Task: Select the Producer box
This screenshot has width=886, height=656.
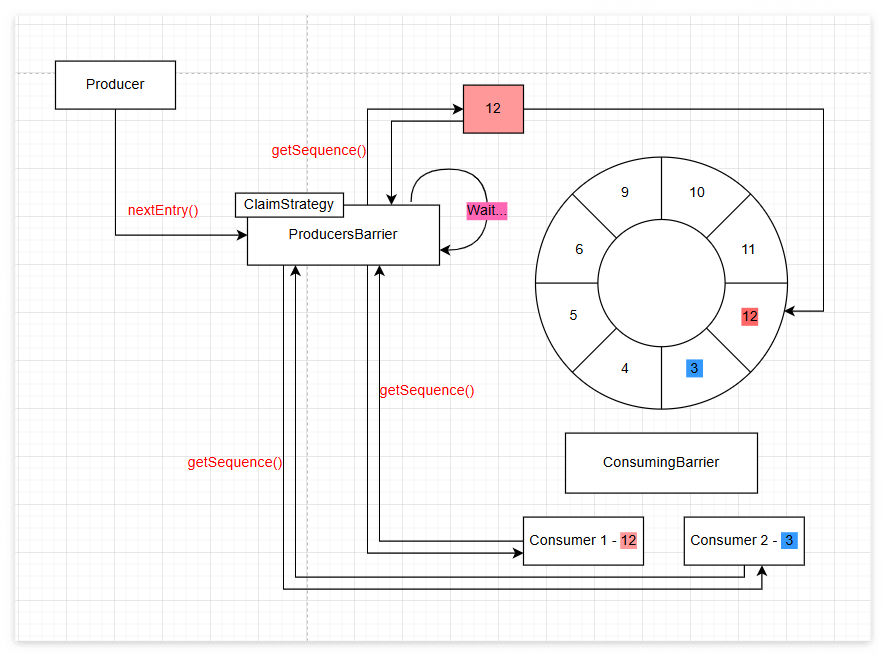Action: click(115, 85)
